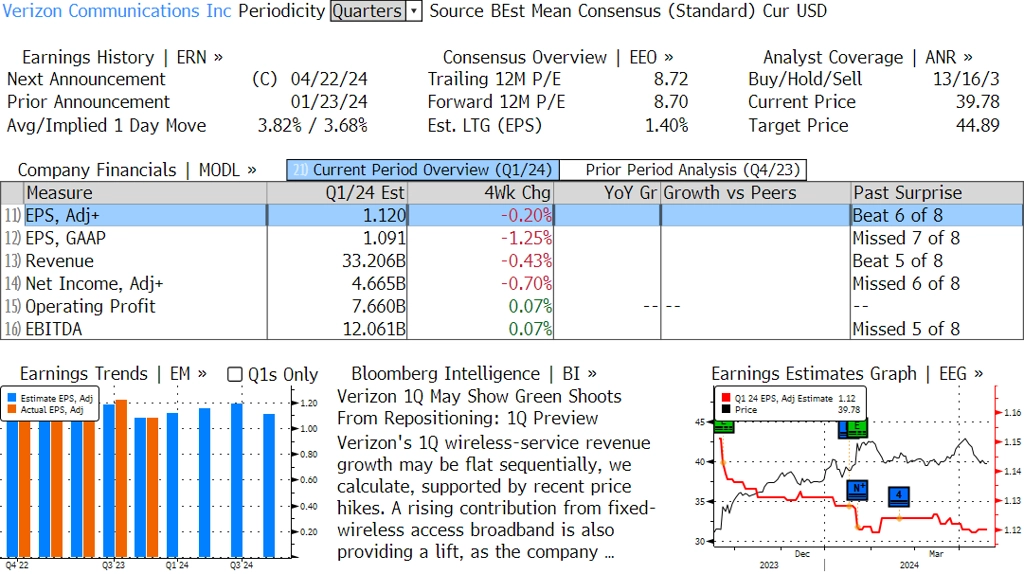This screenshot has height=574, width=1024.
Task: Click the 1.120 EPS Adj estimate value
Action: pos(384,215)
